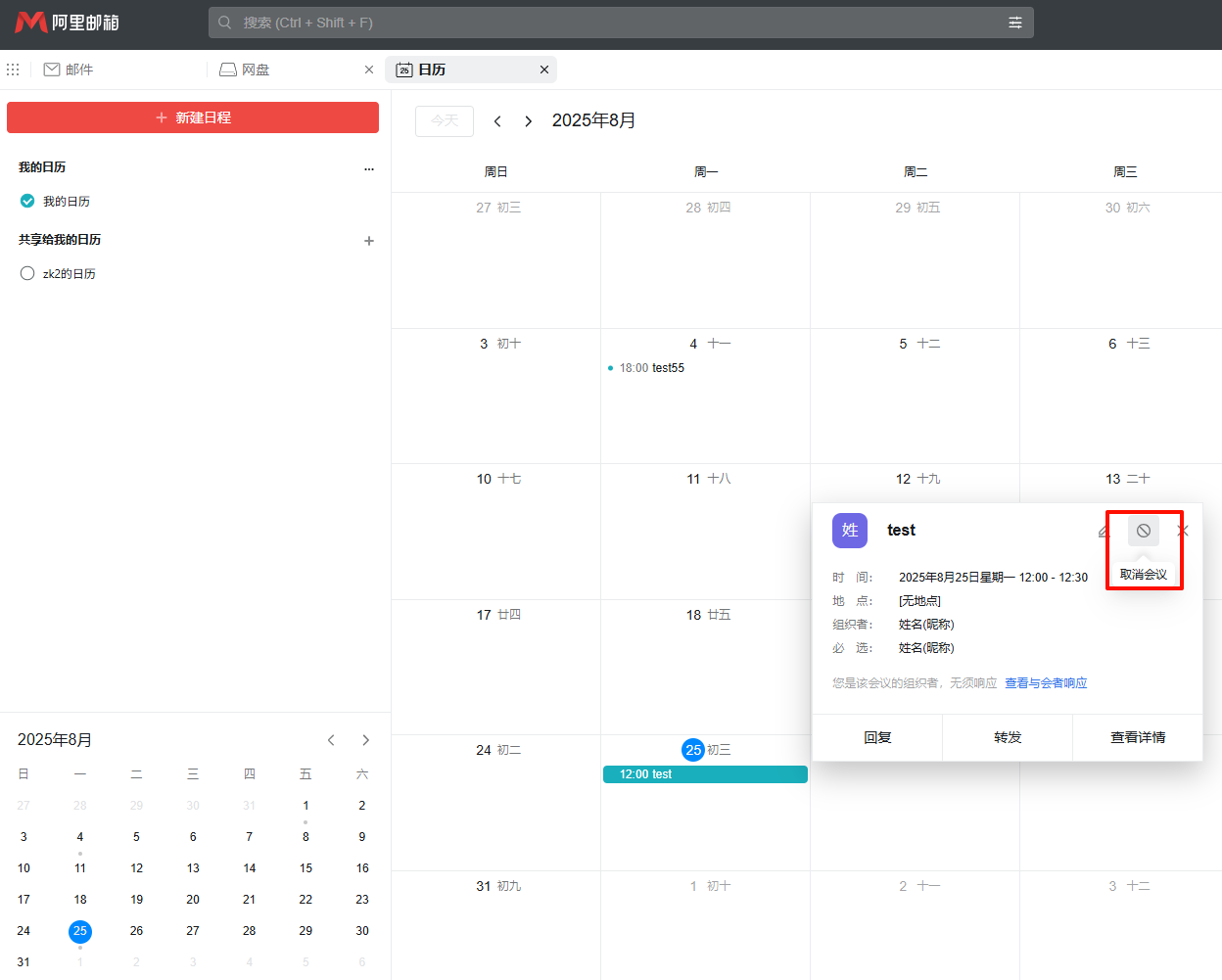Open the 我的日历 more options menu
This screenshot has width=1222, height=980.
369,169
